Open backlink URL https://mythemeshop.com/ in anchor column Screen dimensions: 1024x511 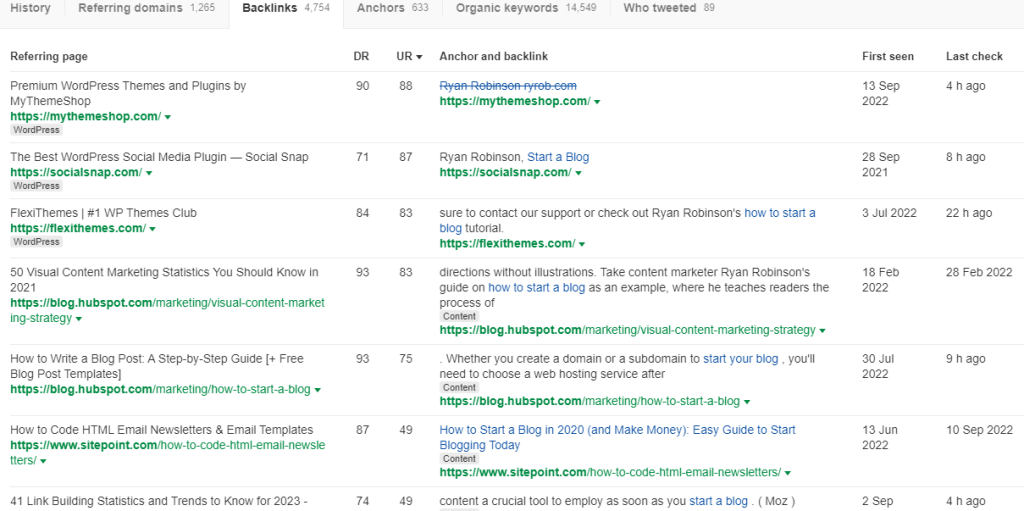[x=515, y=101]
